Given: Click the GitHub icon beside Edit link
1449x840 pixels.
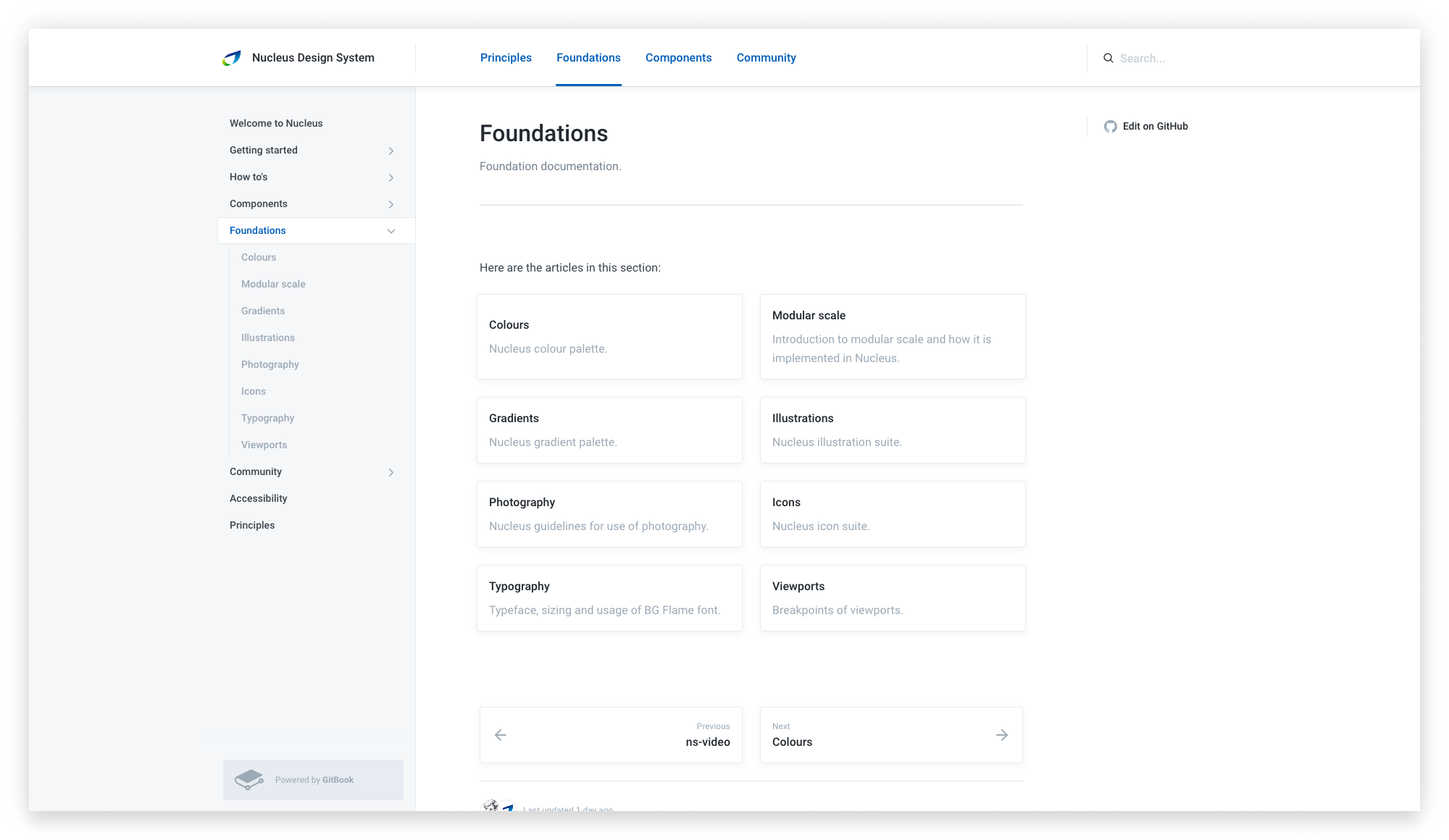Looking at the screenshot, I should [1111, 127].
